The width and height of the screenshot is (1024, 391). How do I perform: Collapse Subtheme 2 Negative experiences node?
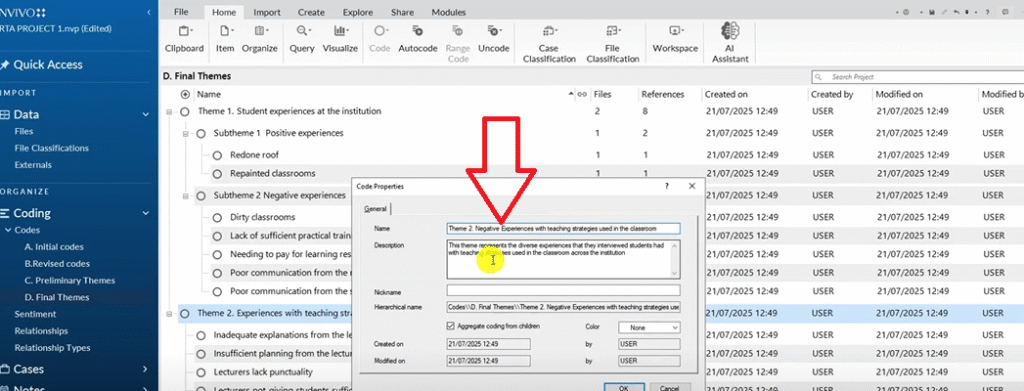(x=186, y=196)
